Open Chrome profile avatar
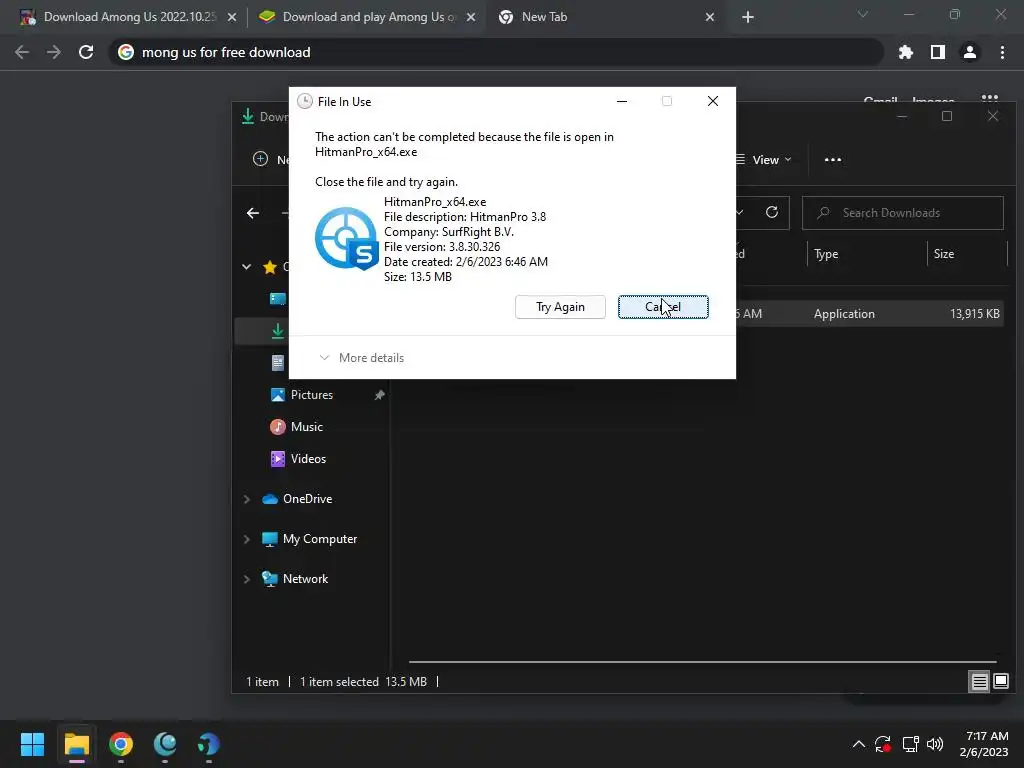 point(970,52)
